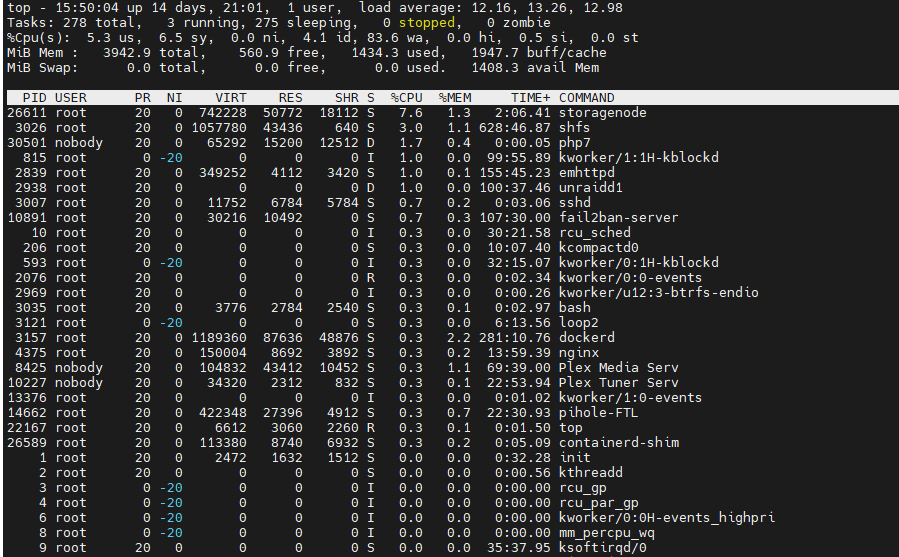
Task: Click PID 26611 in the list
Action: pyautogui.click(x=26, y=113)
